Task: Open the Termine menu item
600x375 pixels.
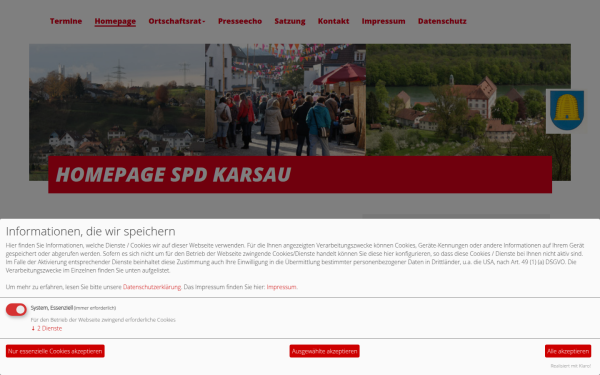Action: click(x=66, y=21)
